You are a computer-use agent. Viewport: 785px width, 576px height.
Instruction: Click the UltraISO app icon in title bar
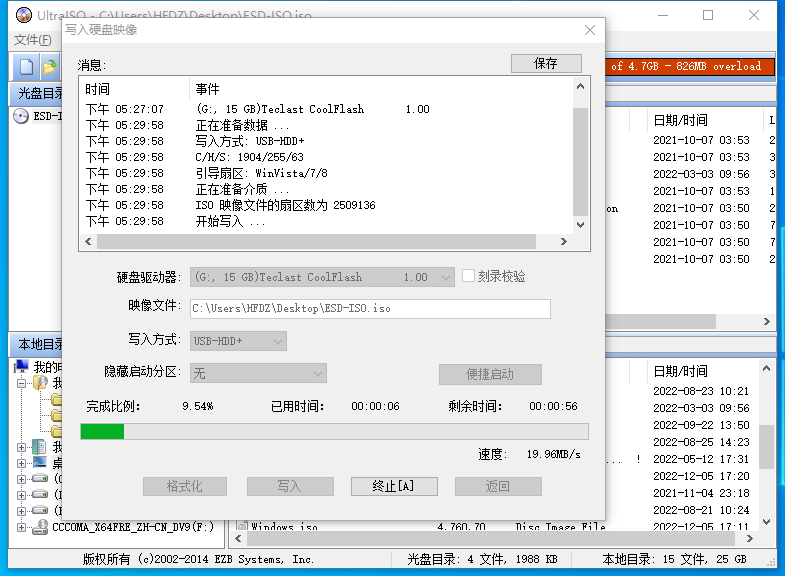pyautogui.click(x=24, y=15)
